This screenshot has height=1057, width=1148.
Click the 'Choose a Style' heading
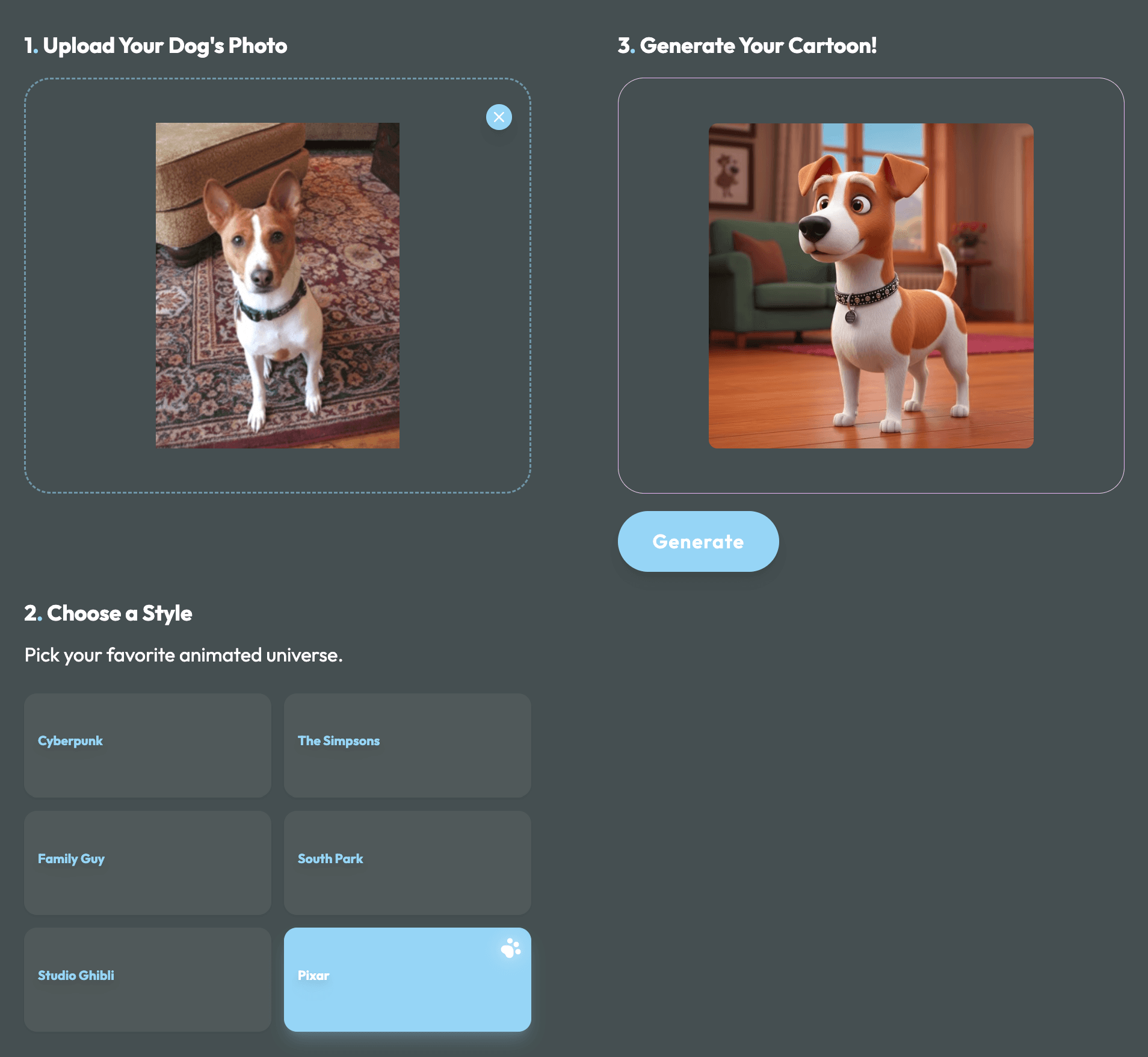pos(108,613)
